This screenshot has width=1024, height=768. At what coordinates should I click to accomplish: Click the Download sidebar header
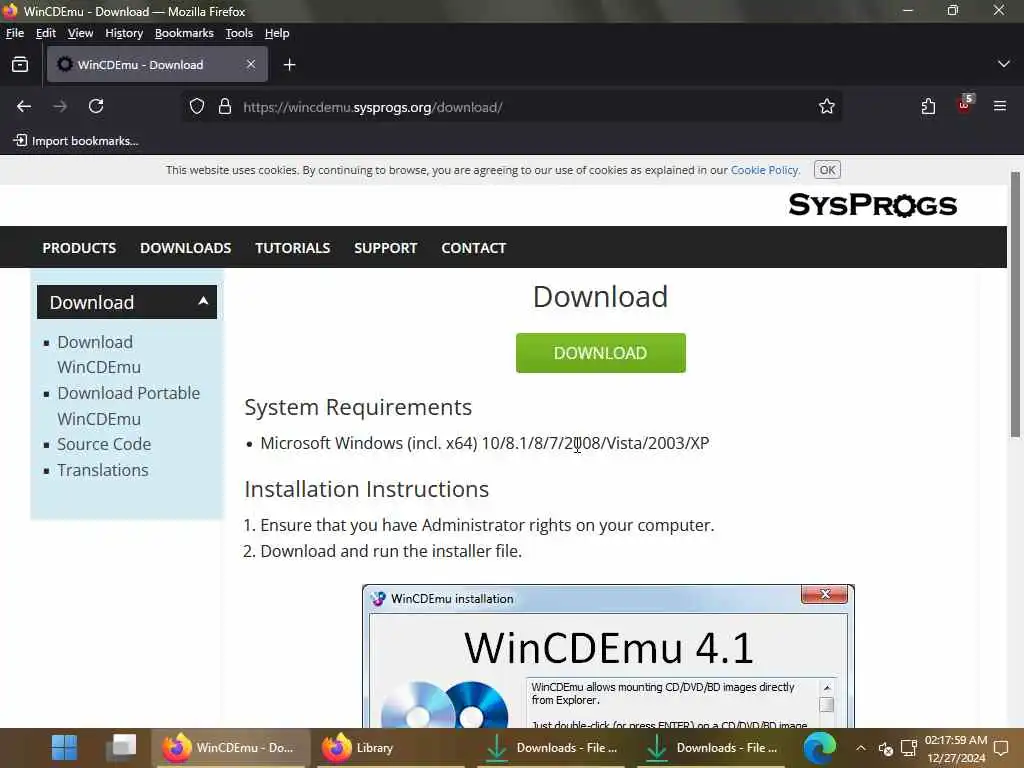[x=127, y=302]
